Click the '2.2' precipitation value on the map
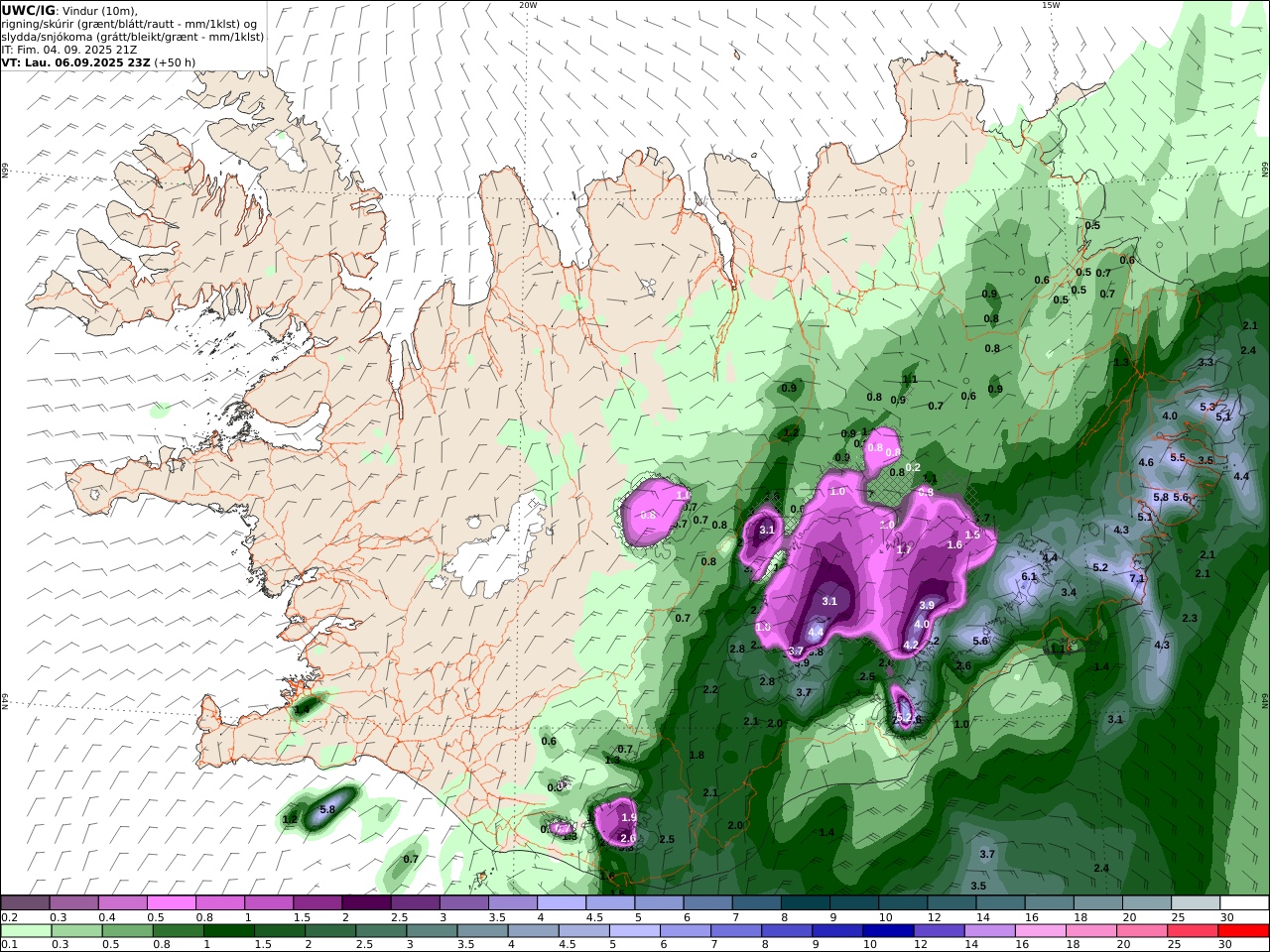The height and width of the screenshot is (952, 1270). click(x=710, y=689)
